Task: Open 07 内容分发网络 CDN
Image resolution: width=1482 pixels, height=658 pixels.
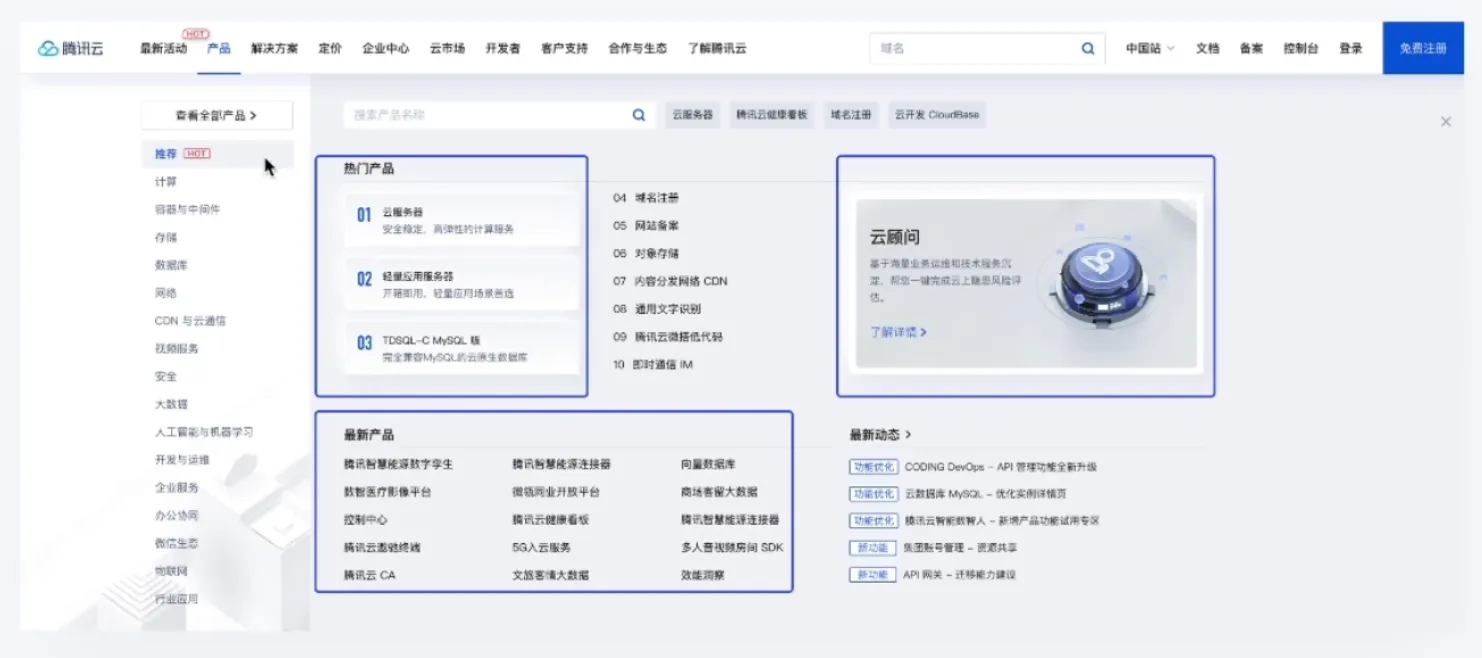Action: pos(671,281)
